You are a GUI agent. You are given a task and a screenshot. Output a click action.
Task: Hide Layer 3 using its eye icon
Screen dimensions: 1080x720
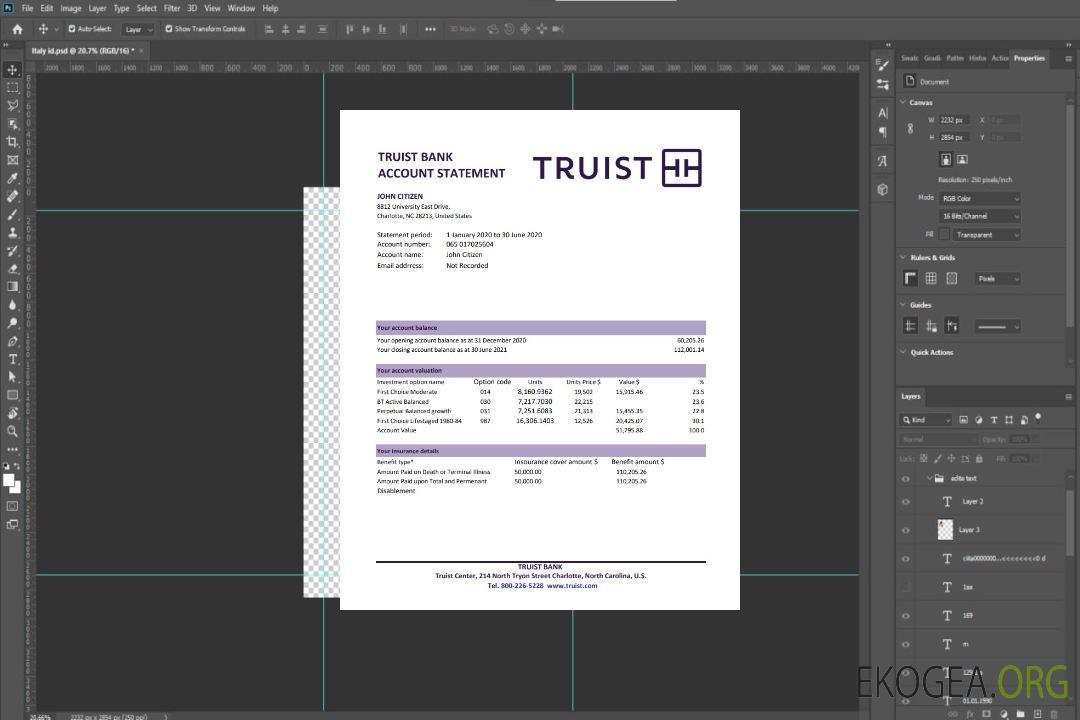(x=906, y=531)
